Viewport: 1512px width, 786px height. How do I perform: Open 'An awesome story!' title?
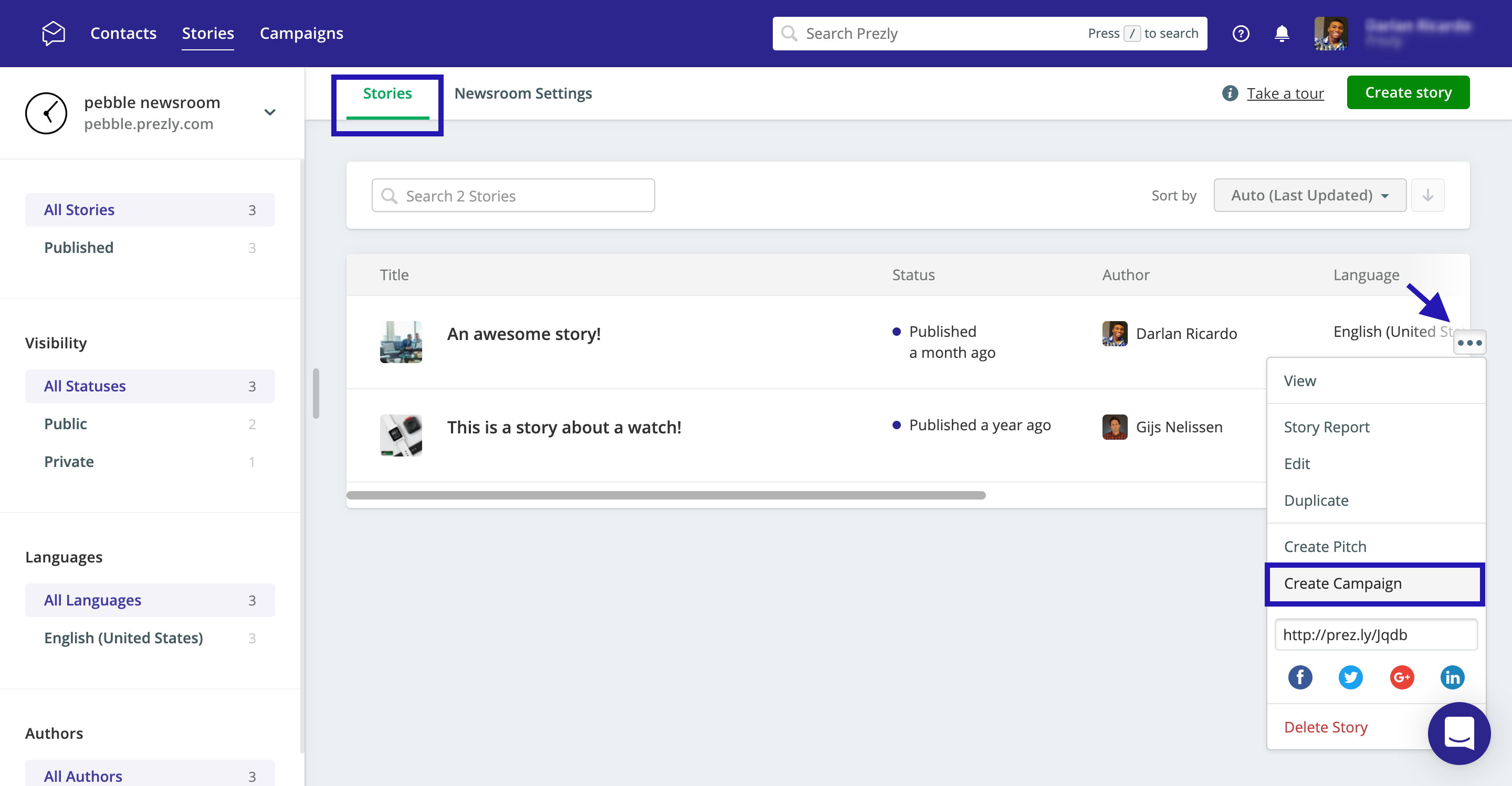click(x=523, y=334)
